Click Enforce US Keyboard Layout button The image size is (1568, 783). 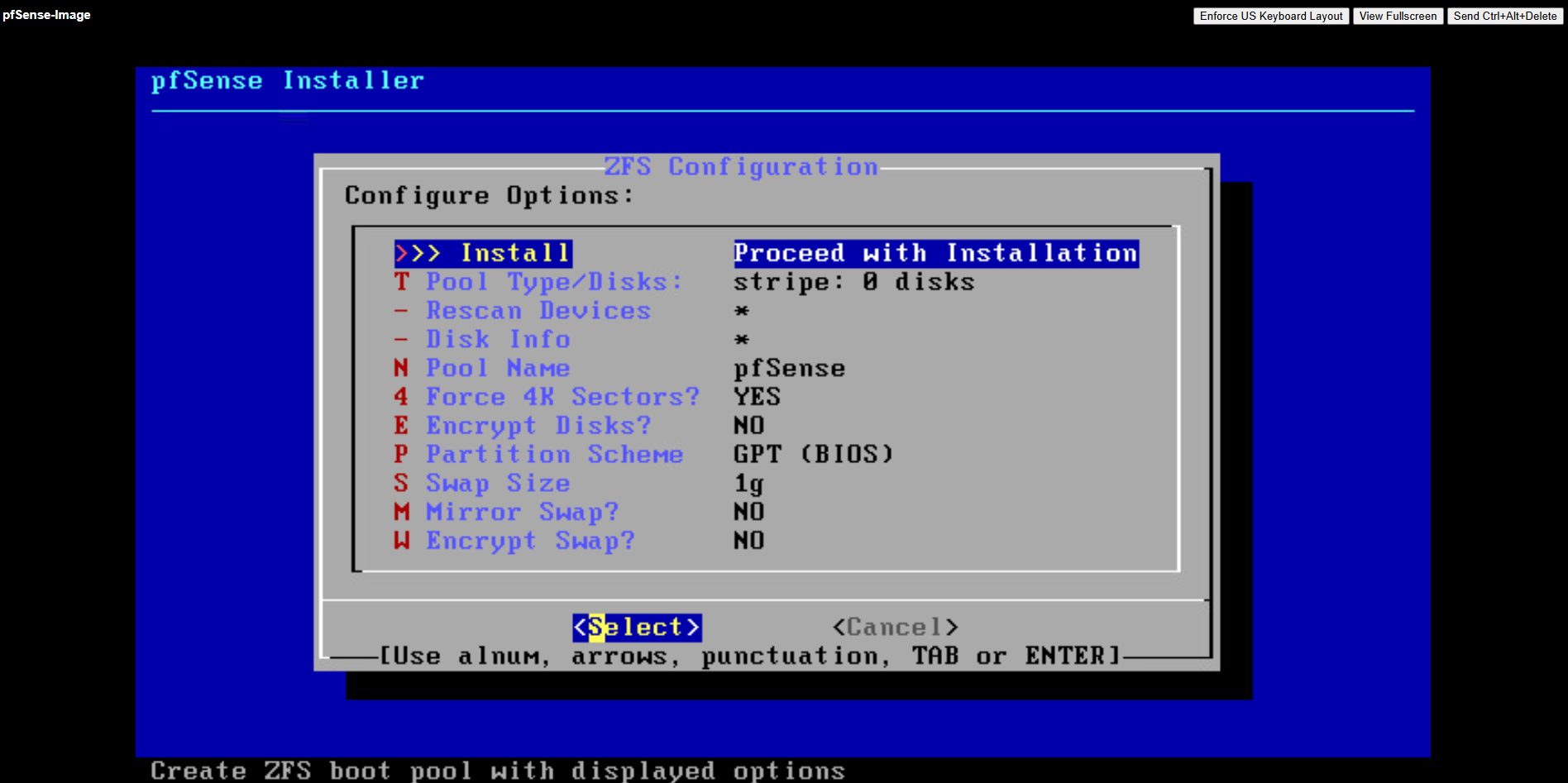pos(1271,16)
